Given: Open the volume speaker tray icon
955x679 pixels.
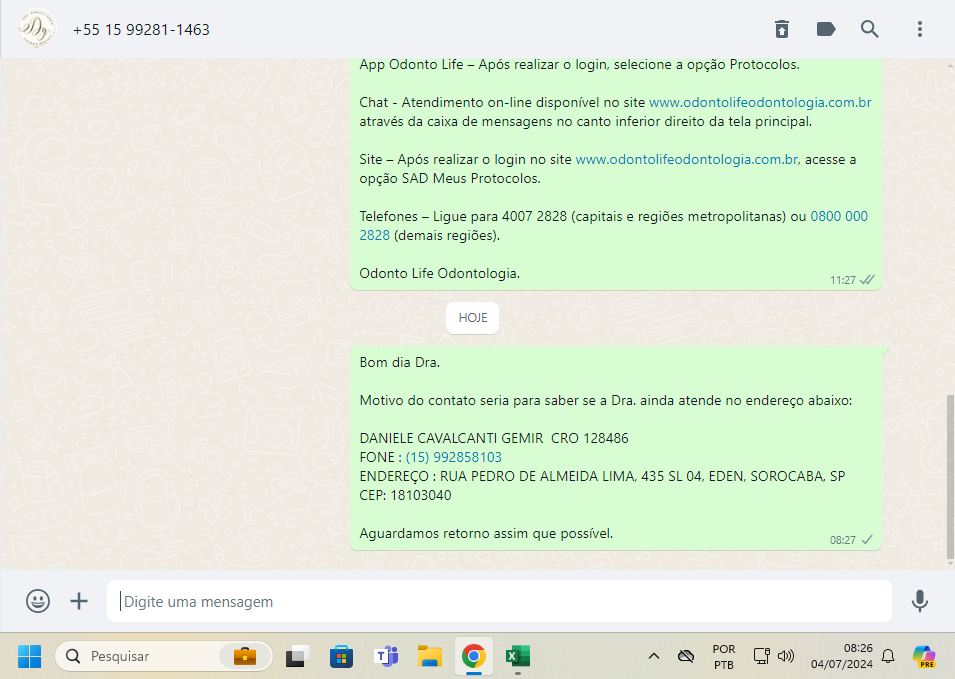Looking at the screenshot, I should (x=786, y=656).
